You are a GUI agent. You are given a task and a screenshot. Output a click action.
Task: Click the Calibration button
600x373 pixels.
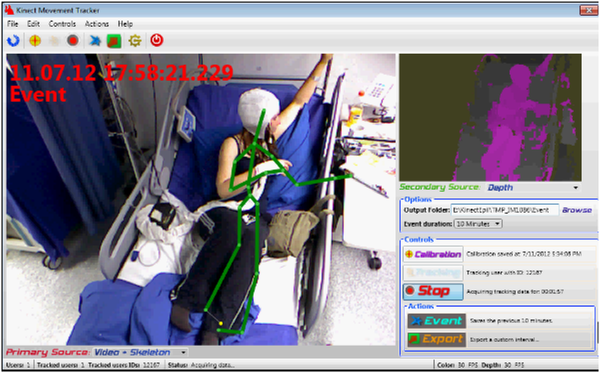(x=433, y=254)
